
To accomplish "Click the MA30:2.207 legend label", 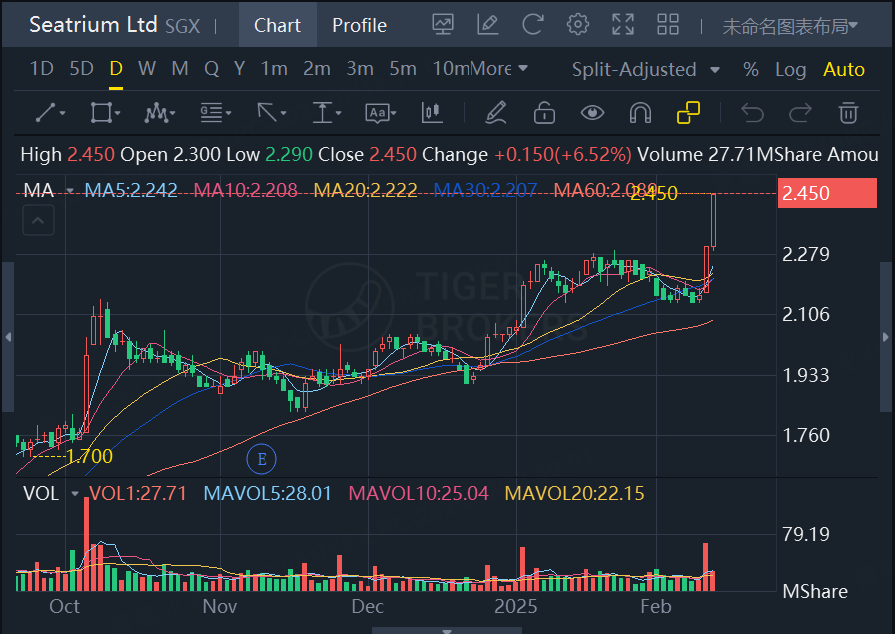I will [x=485, y=190].
